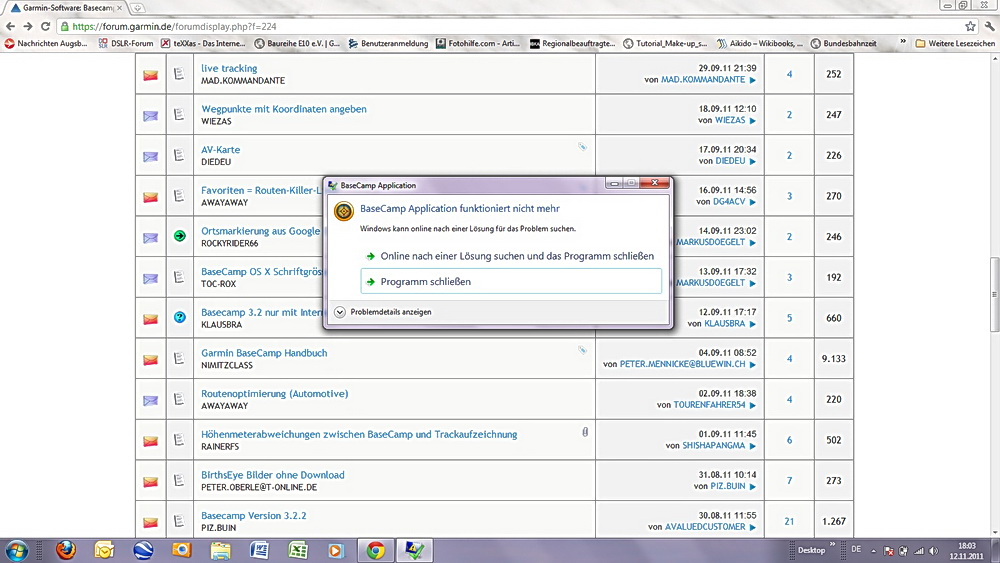The width and height of the screenshot is (1000, 563).
Task: Open Windows Explorer folder in taskbar
Action: pos(220,550)
